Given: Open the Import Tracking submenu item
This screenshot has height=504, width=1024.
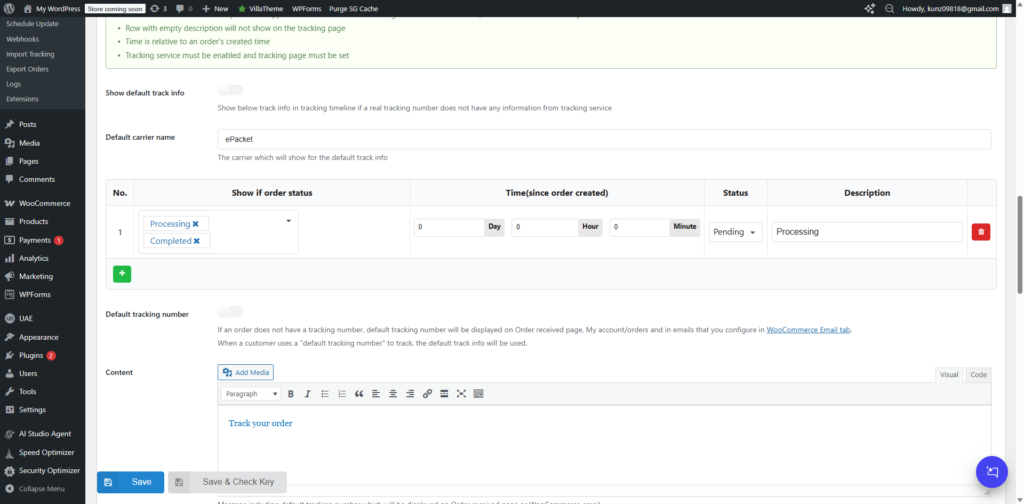Looking at the screenshot, I should 30,54.
